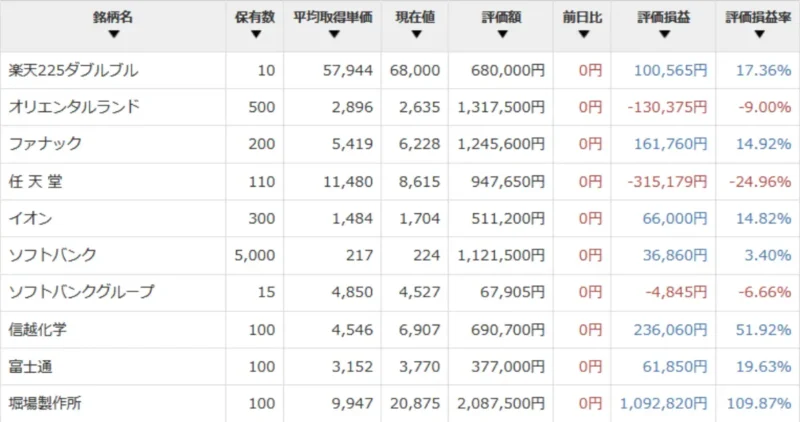Click the 5,000 shares holding cell
Image resolution: width=800 pixels, height=422 pixels.
[x=254, y=256]
